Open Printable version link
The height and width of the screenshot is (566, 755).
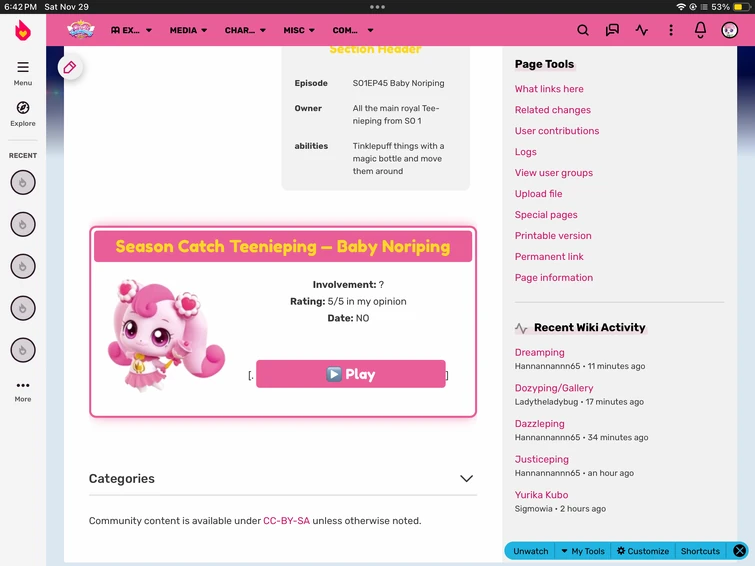pos(553,236)
